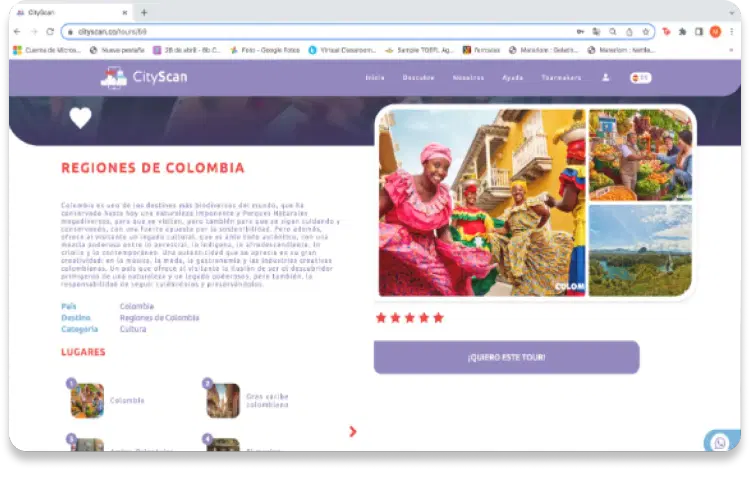Open the Forvo bookmark with red icon
750x485 pixels.
point(481,50)
